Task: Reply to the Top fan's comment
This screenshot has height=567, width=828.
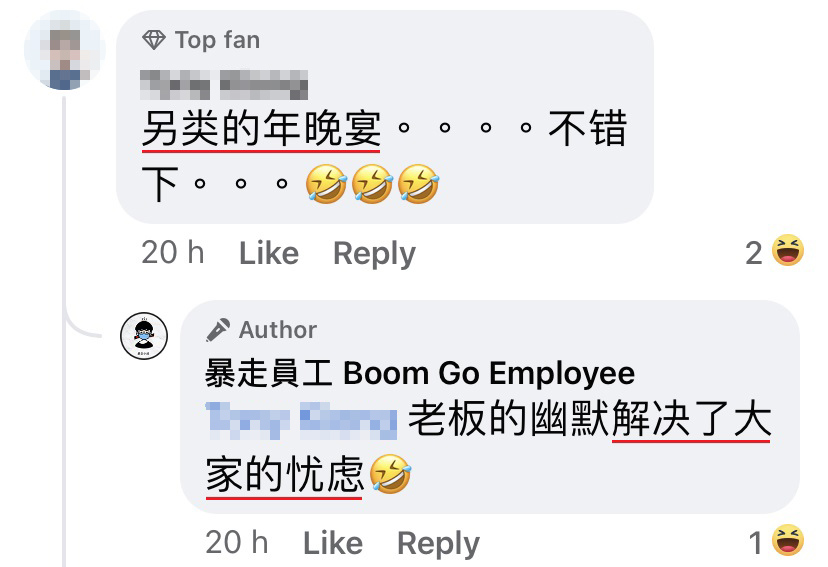Action: pos(374,254)
